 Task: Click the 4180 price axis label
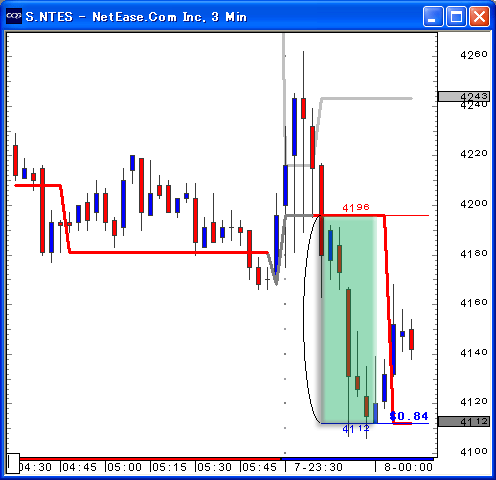[474, 253]
